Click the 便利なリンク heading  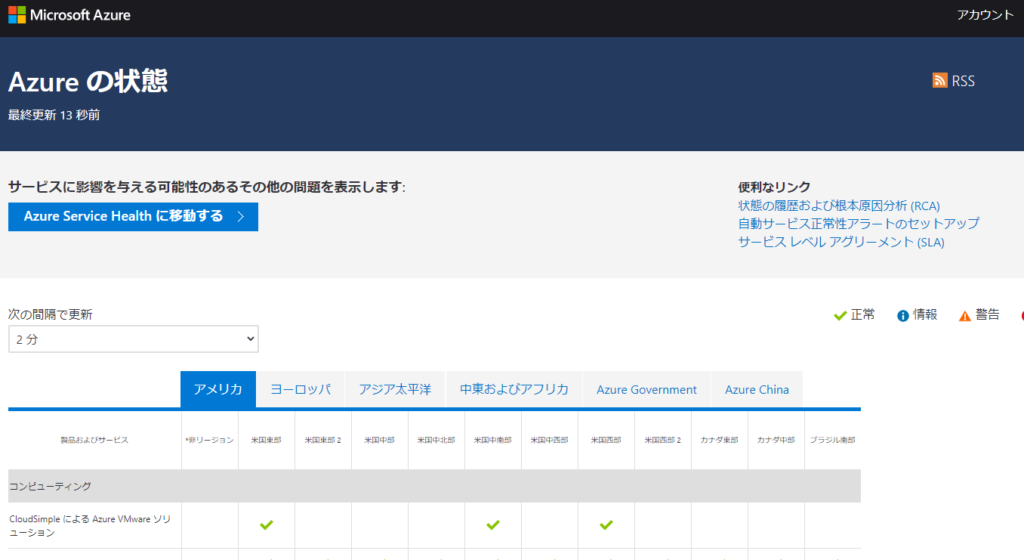pos(775,187)
